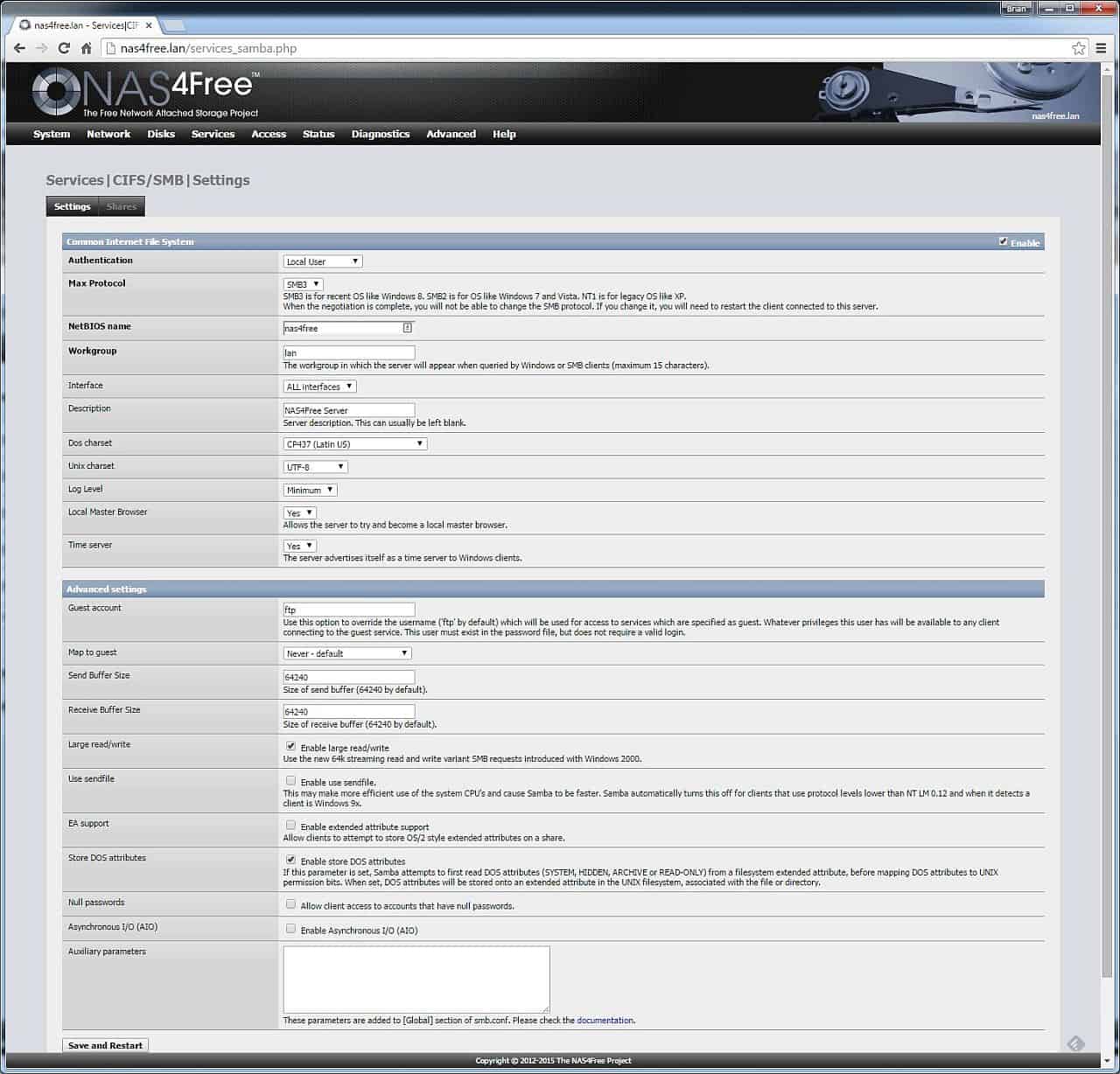Open the Help menu
Screen dimensions: 1120x1074
point(504,134)
